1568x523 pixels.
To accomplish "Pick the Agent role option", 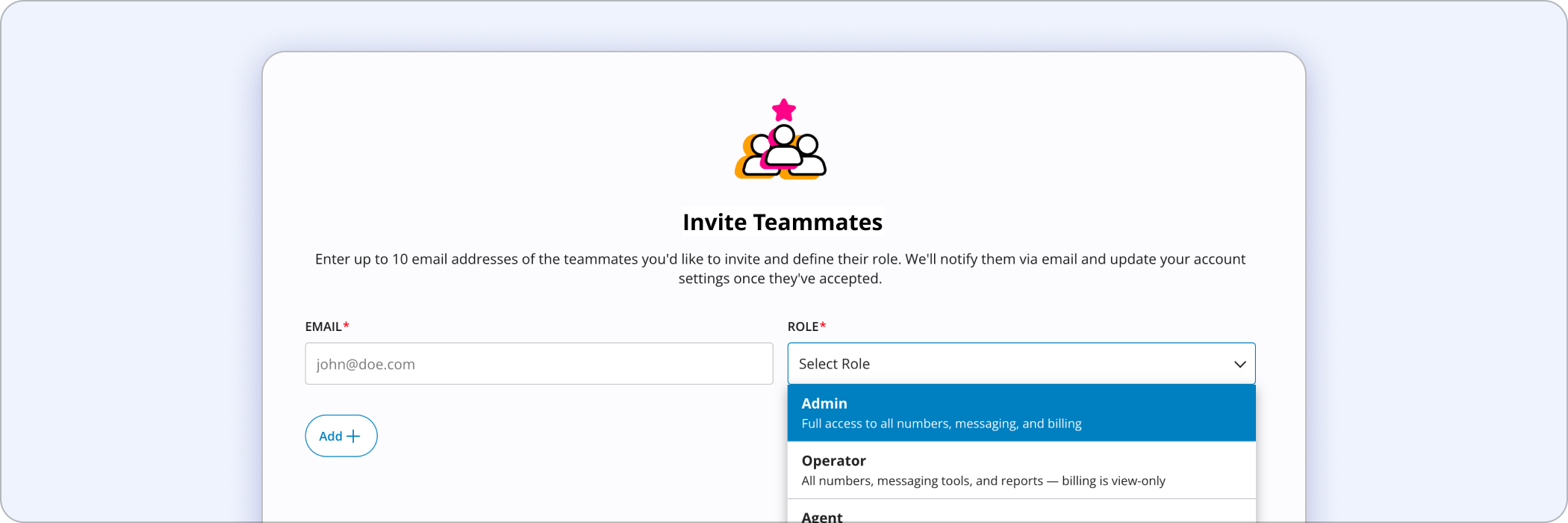I will (x=1021, y=513).
